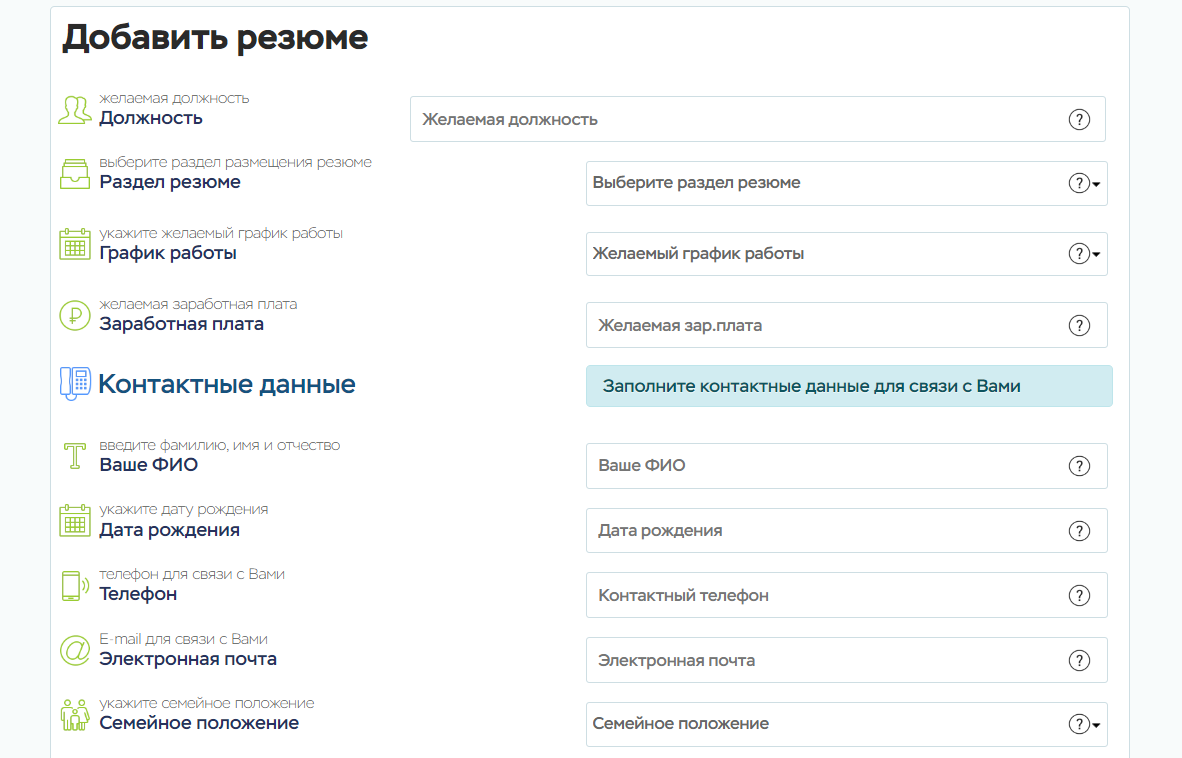The height and width of the screenshot is (758, 1182).
Task: Click the calendar icon next to График работы
Action: pos(75,244)
